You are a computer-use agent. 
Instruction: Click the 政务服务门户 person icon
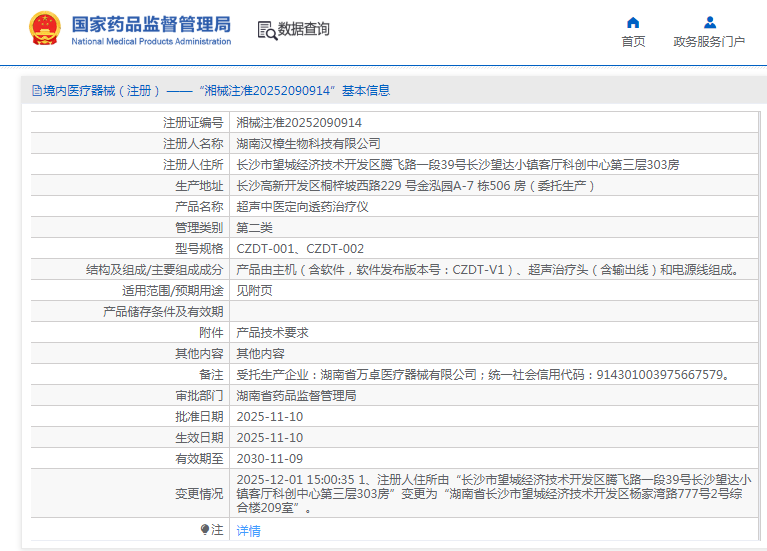(709, 23)
